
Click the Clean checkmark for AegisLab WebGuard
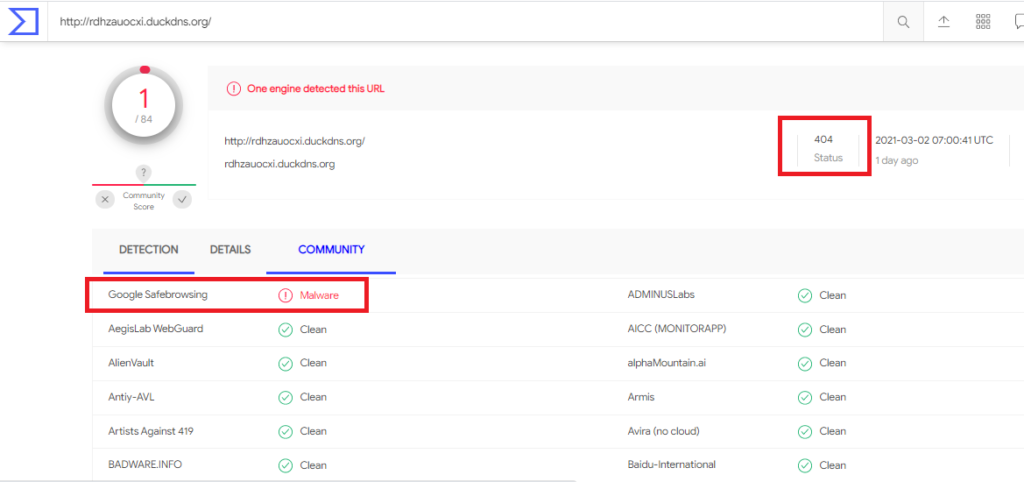point(285,329)
